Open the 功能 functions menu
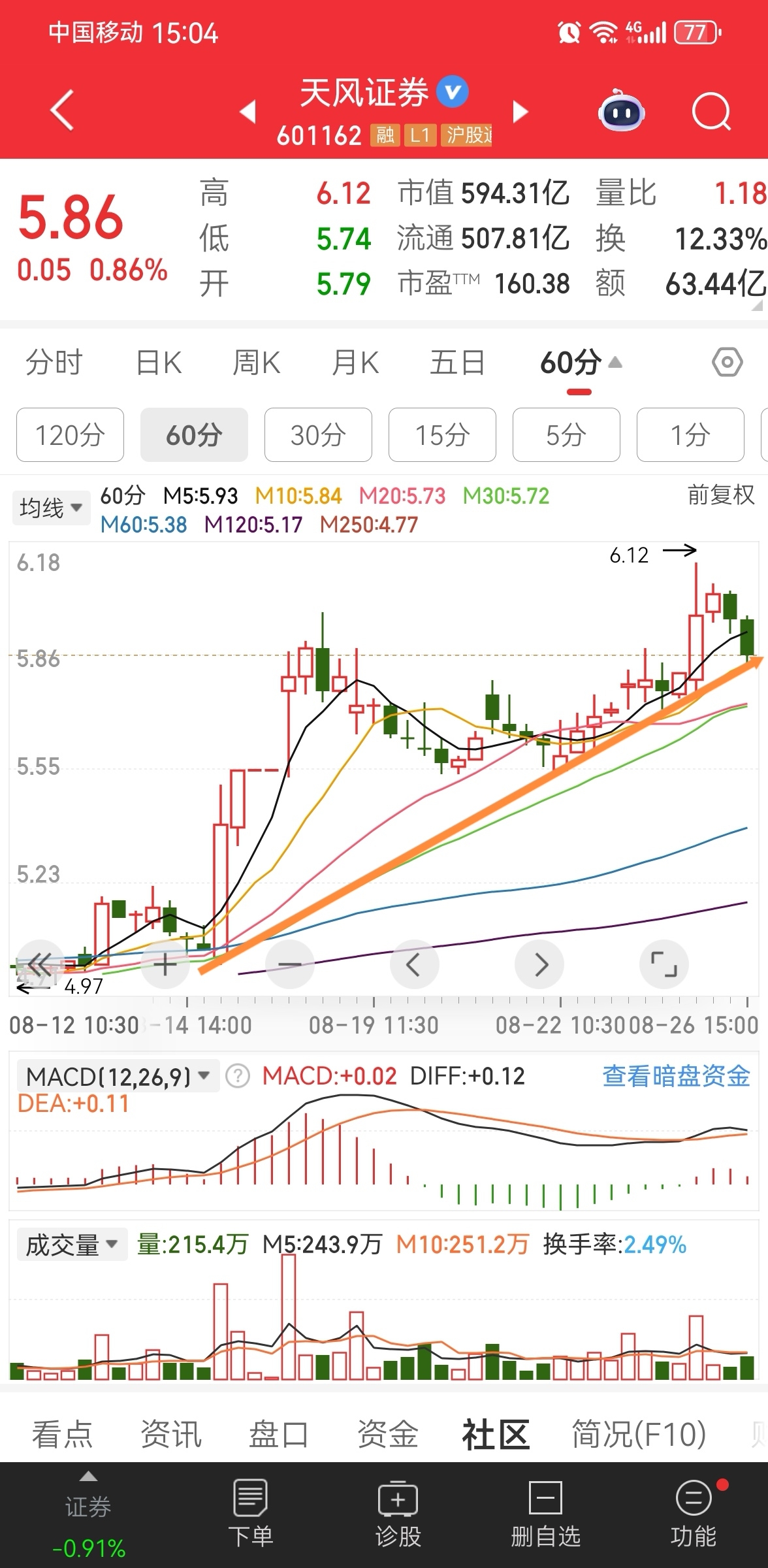The width and height of the screenshot is (768, 1568). (693, 1514)
